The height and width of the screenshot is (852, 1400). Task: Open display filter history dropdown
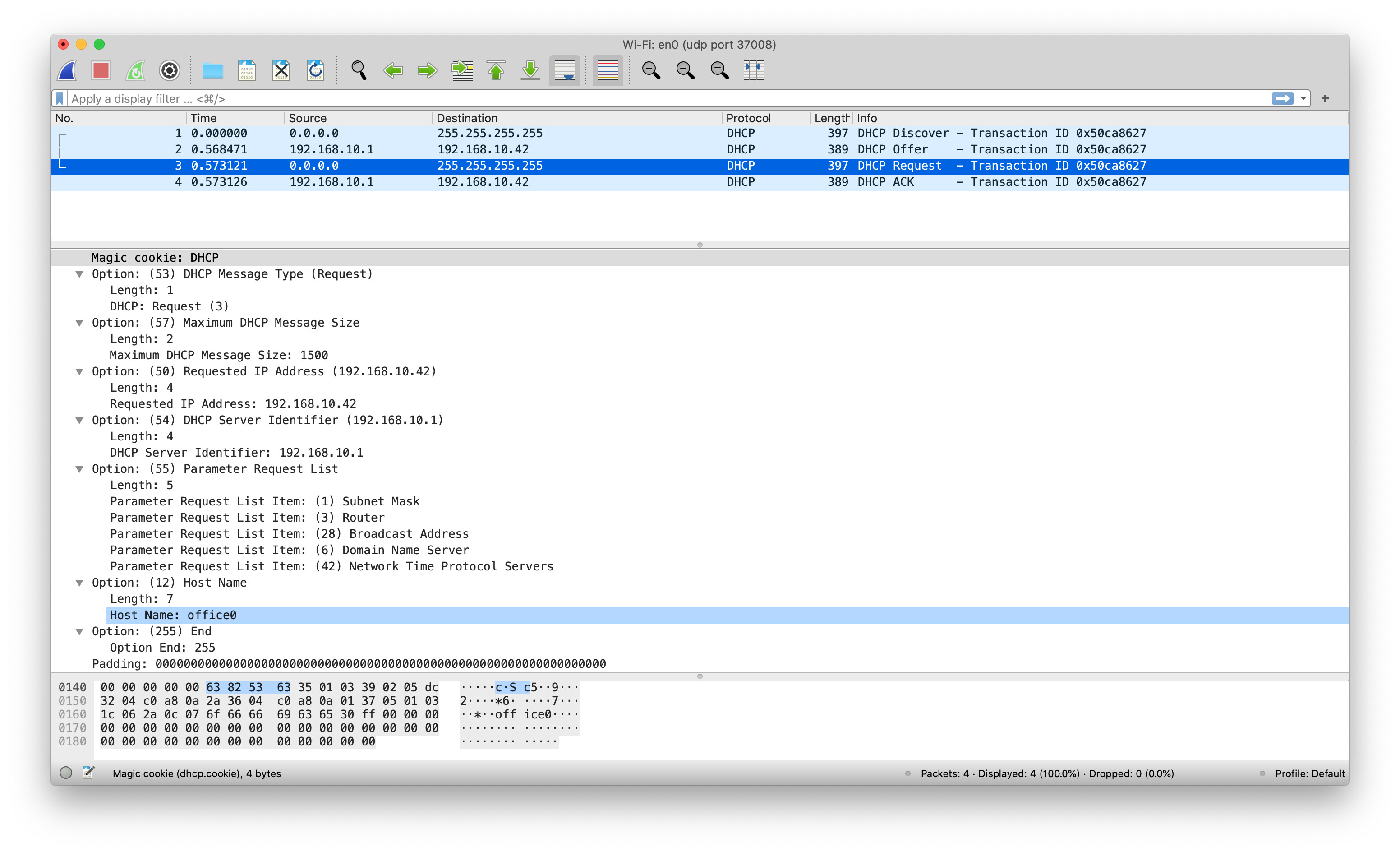[x=1303, y=99]
